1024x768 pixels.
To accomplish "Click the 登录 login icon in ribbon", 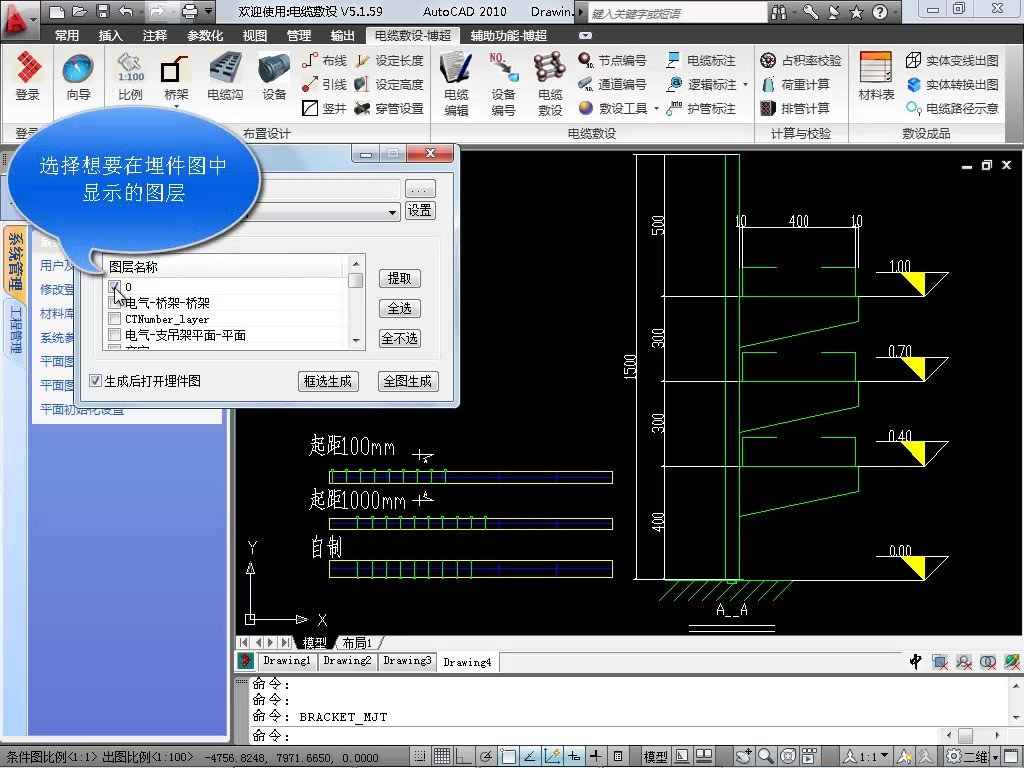I will [28, 77].
